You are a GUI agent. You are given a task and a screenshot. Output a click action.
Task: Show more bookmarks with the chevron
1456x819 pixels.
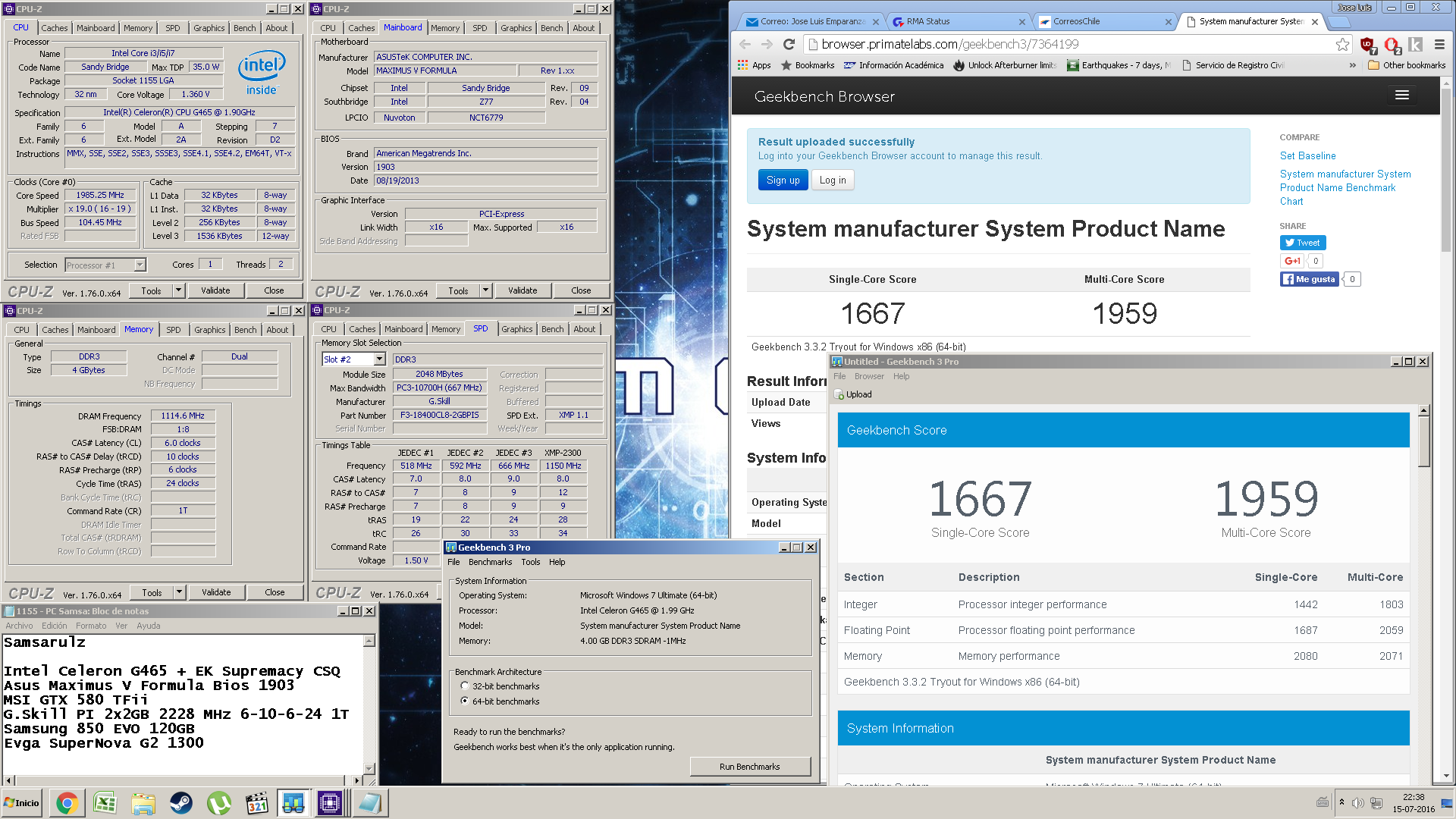tap(1352, 65)
